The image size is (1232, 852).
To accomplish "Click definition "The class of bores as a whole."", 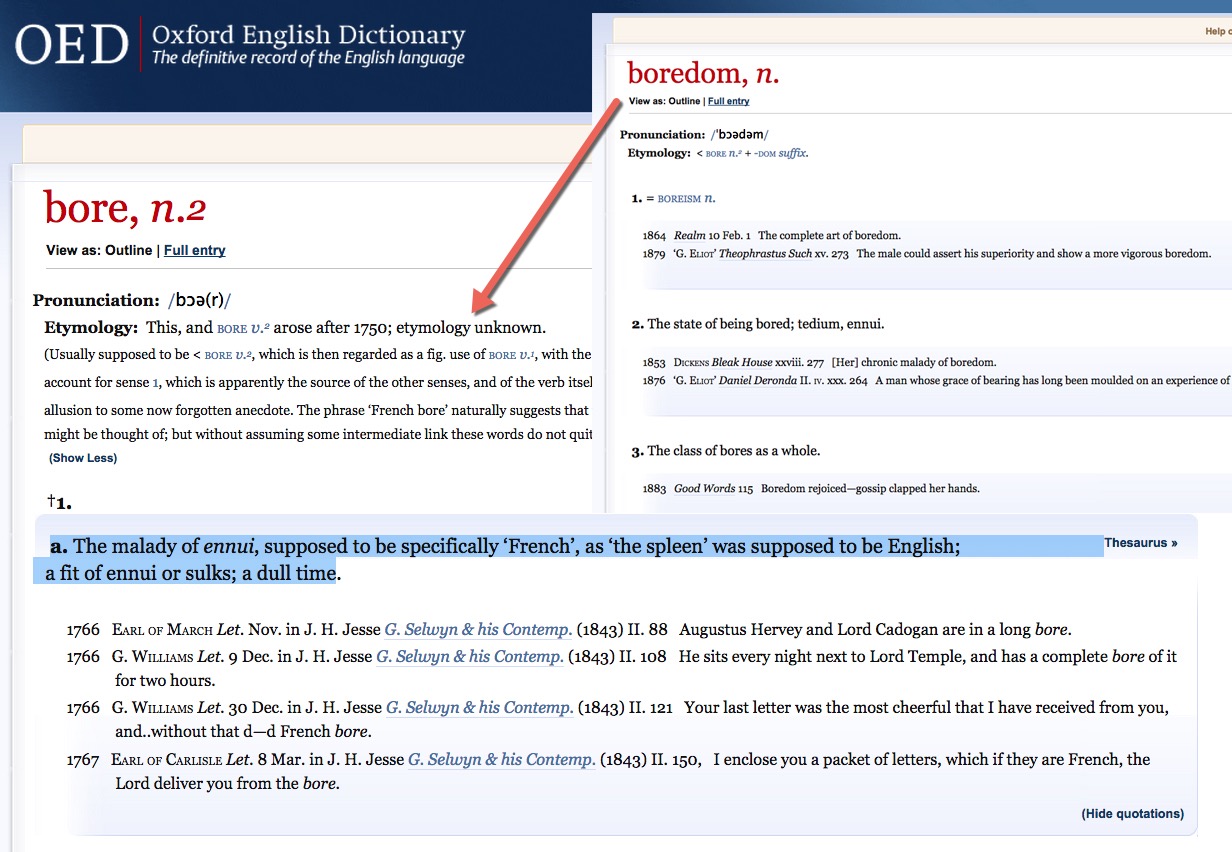I will pyautogui.click(x=734, y=451).
